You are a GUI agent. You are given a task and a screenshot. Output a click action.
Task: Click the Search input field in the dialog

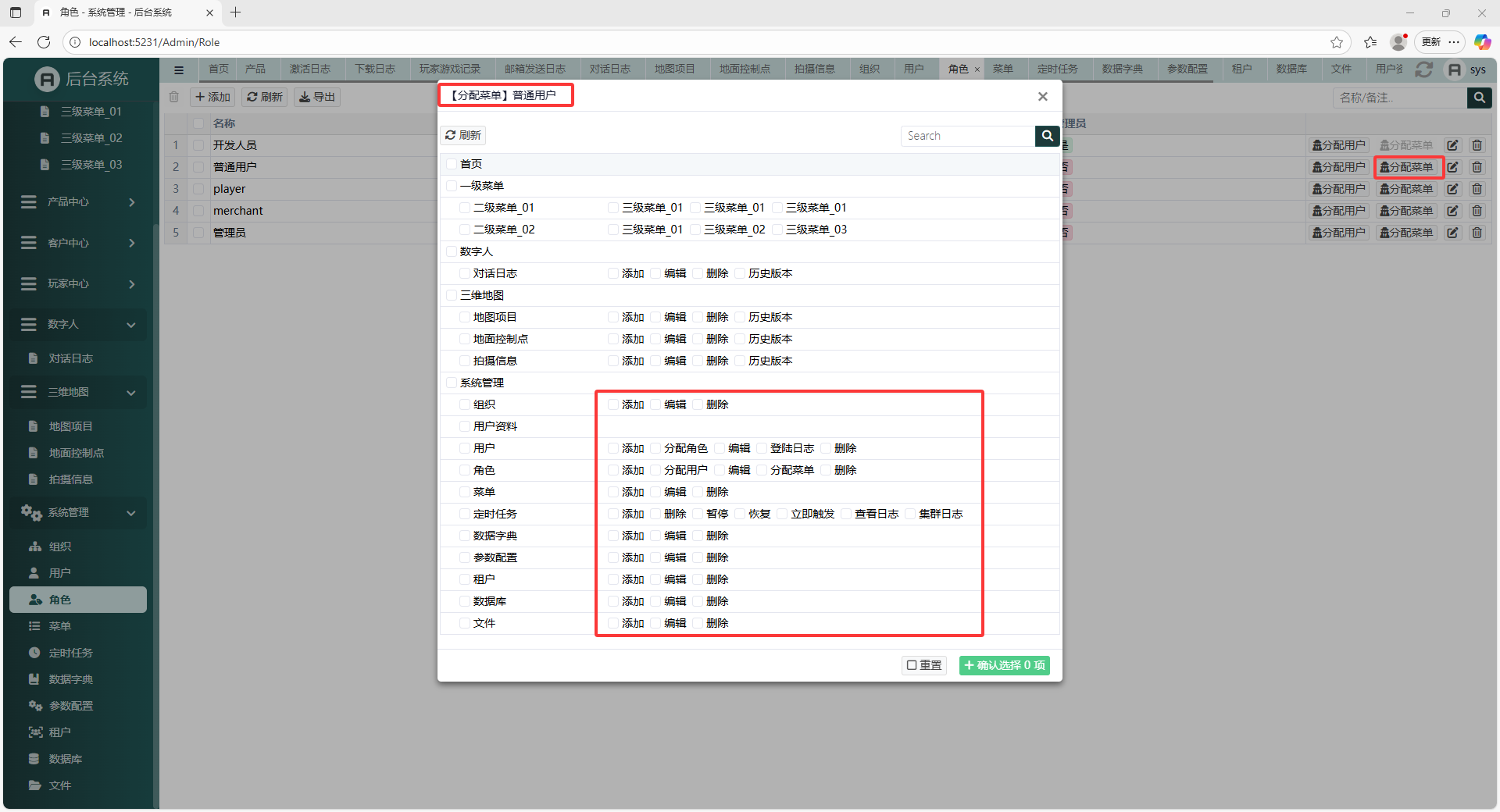pyautogui.click(x=967, y=136)
